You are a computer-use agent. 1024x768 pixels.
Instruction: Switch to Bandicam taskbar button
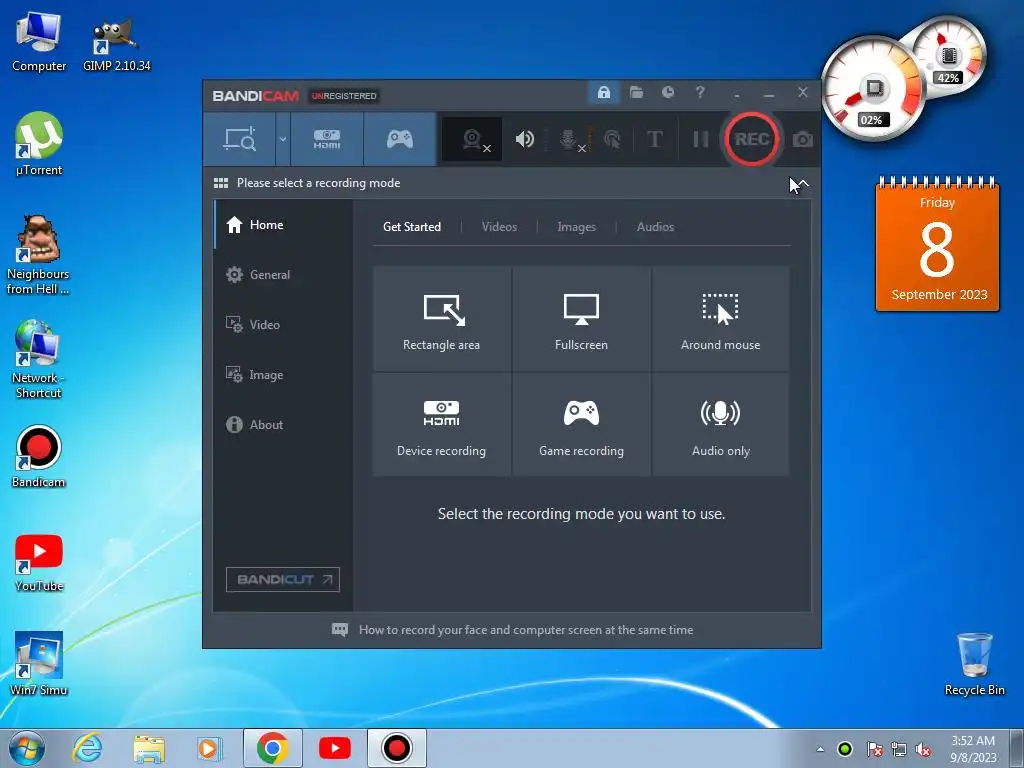pos(396,748)
